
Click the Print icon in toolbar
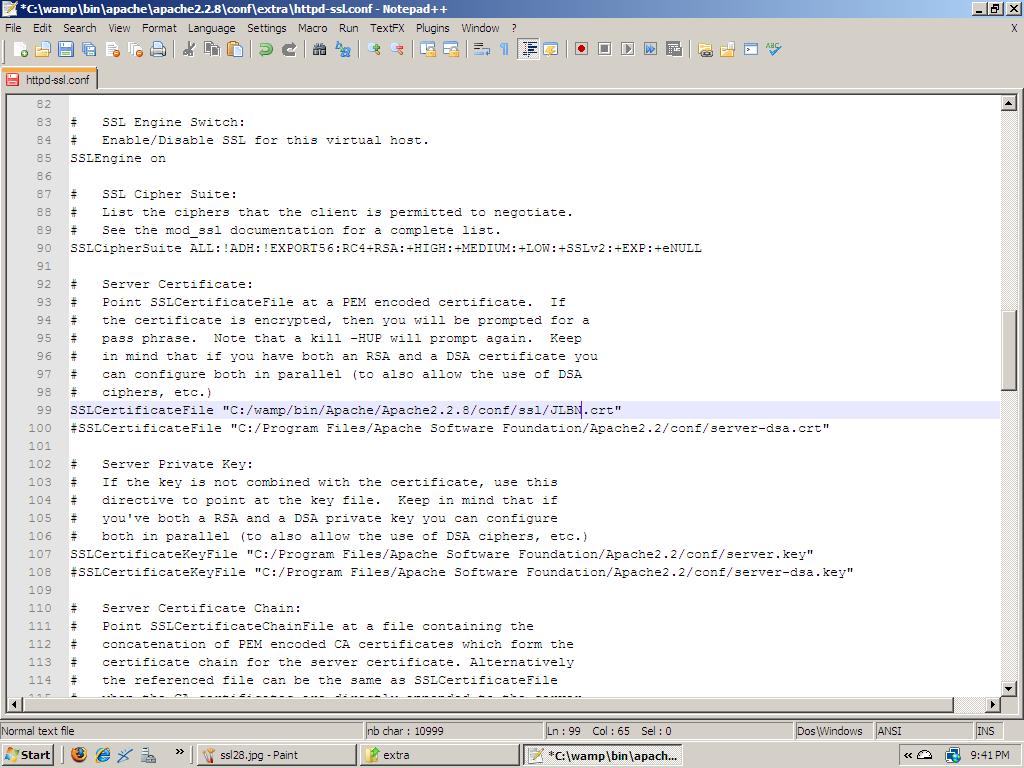[x=158, y=49]
